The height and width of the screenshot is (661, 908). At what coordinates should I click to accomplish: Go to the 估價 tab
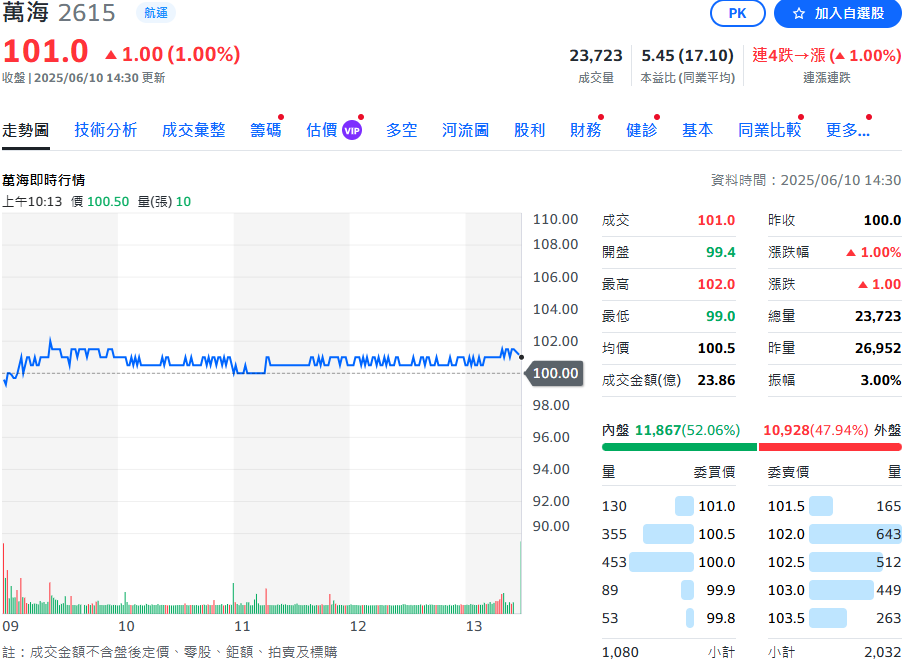tap(322, 130)
